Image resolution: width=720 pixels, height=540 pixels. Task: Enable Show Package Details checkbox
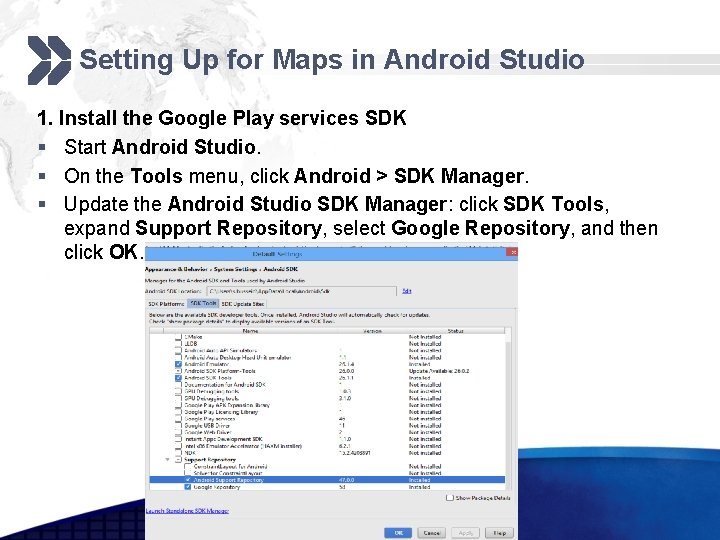coord(450,498)
